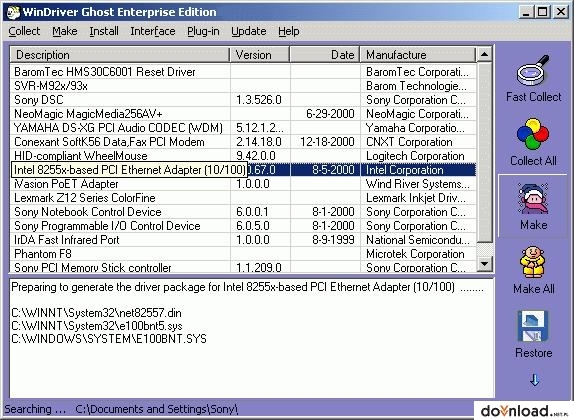Click the driver list vertical scrollbar thumb
574x420 pixels.
click(x=485, y=152)
